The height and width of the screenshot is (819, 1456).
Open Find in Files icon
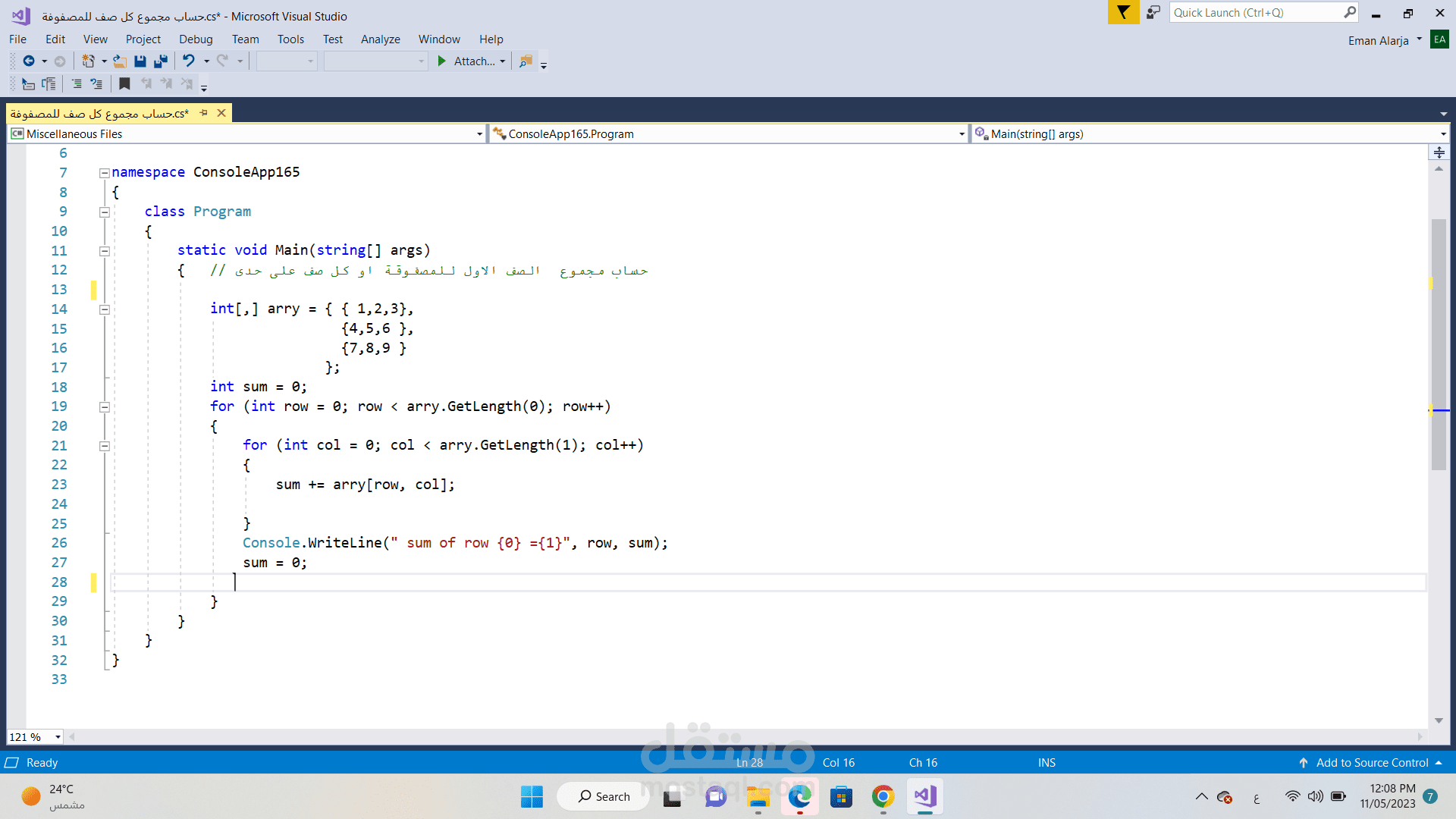click(x=526, y=61)
